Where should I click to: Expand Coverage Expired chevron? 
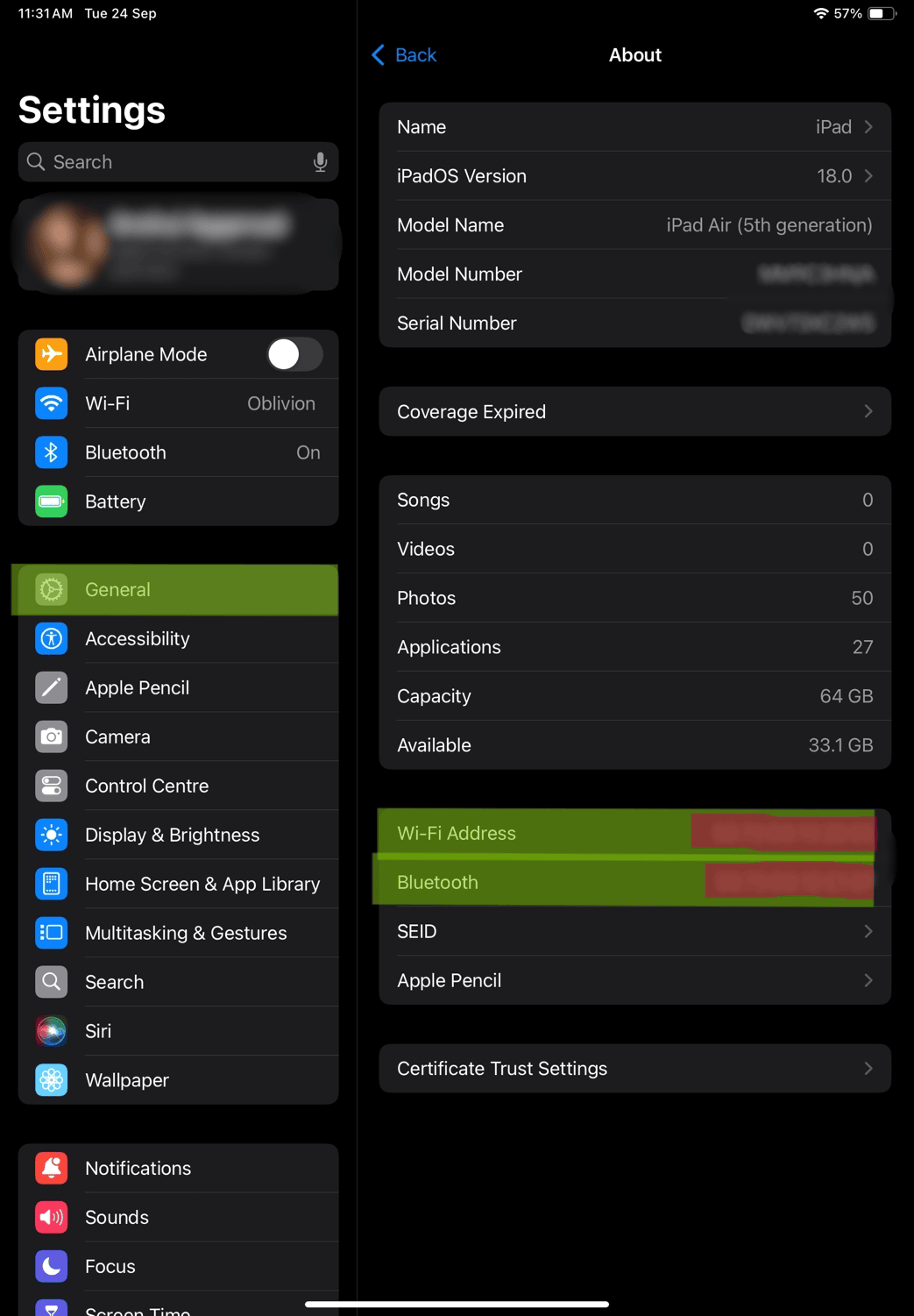[x=868, y=411]
